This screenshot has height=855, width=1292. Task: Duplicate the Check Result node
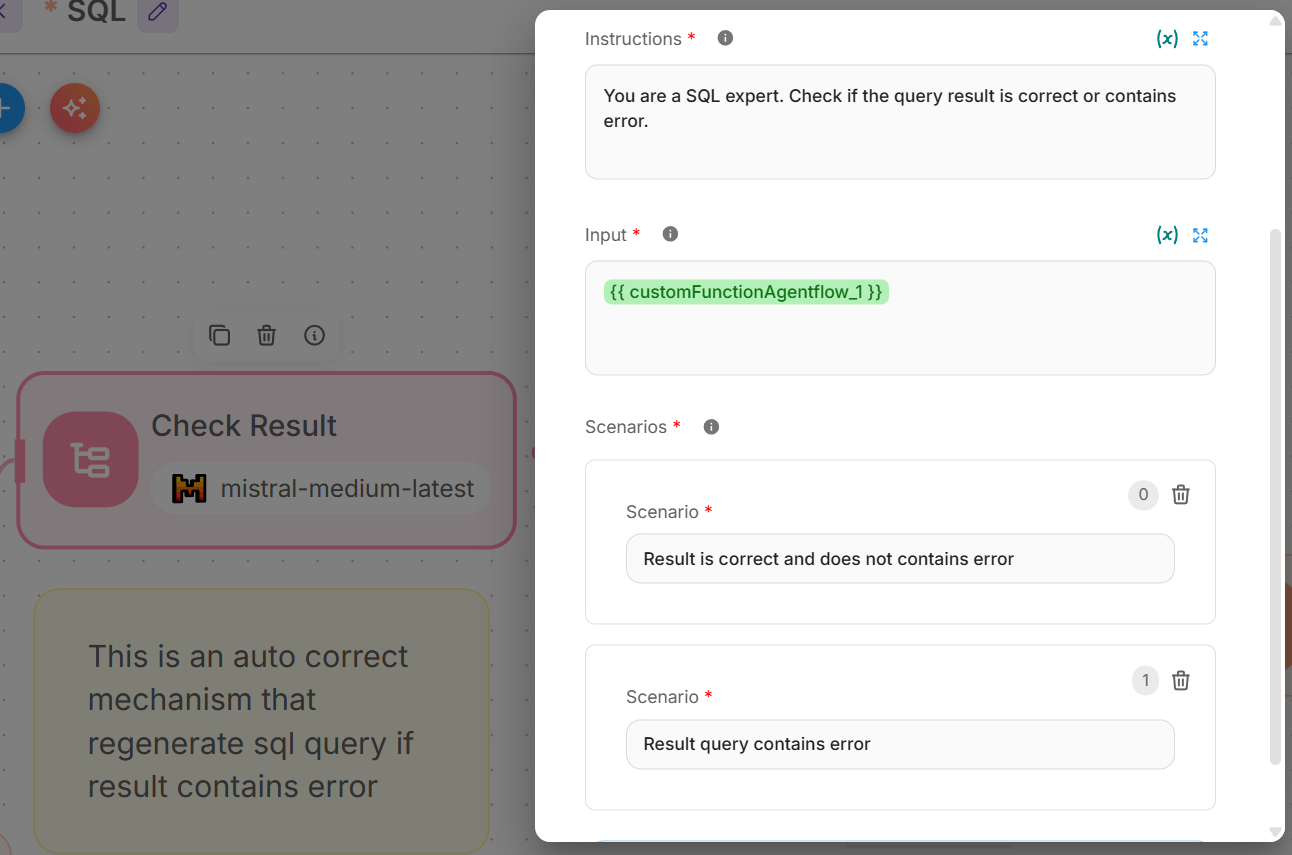point(219,336)
